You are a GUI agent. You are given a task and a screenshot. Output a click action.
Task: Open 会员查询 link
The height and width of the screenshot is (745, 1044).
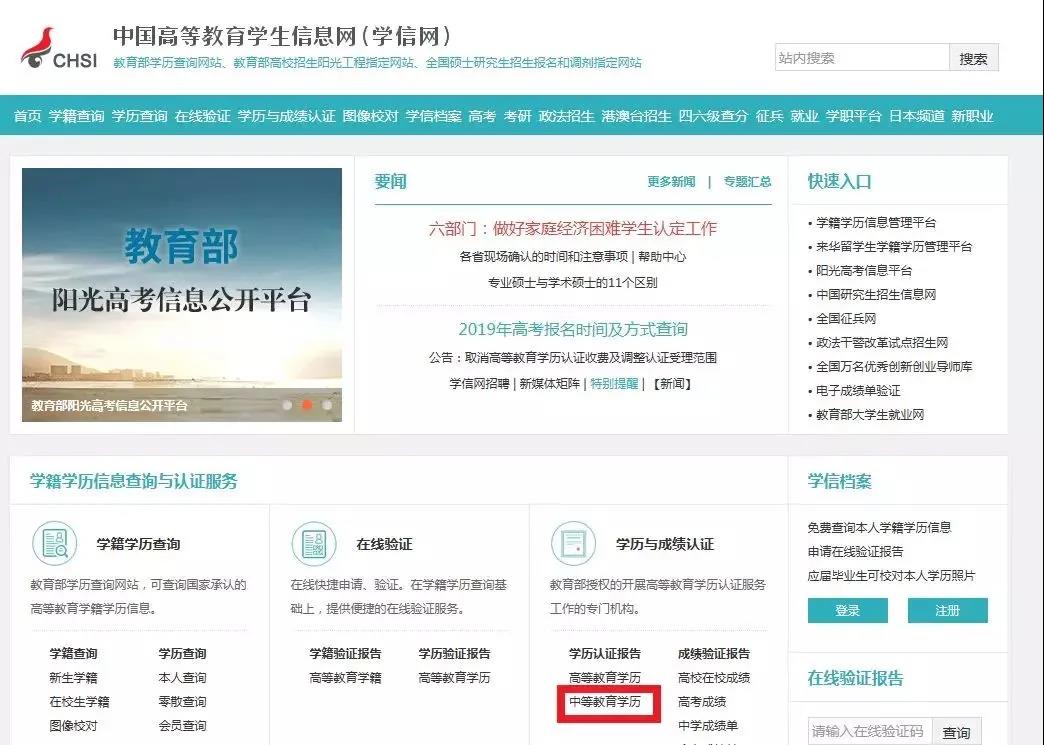point(182,726)
